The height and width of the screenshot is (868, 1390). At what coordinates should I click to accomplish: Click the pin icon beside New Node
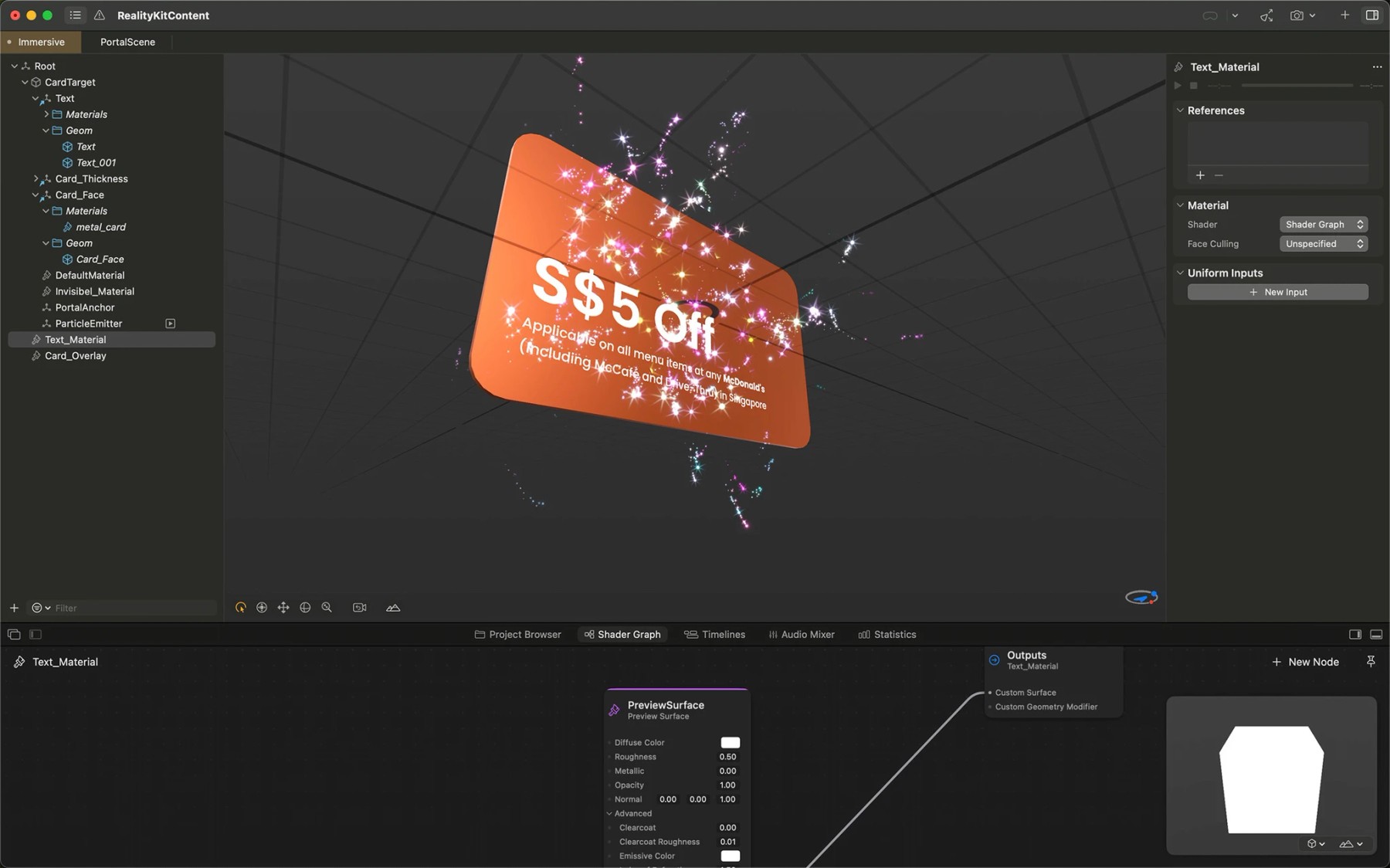click(x=1371, y=662)
